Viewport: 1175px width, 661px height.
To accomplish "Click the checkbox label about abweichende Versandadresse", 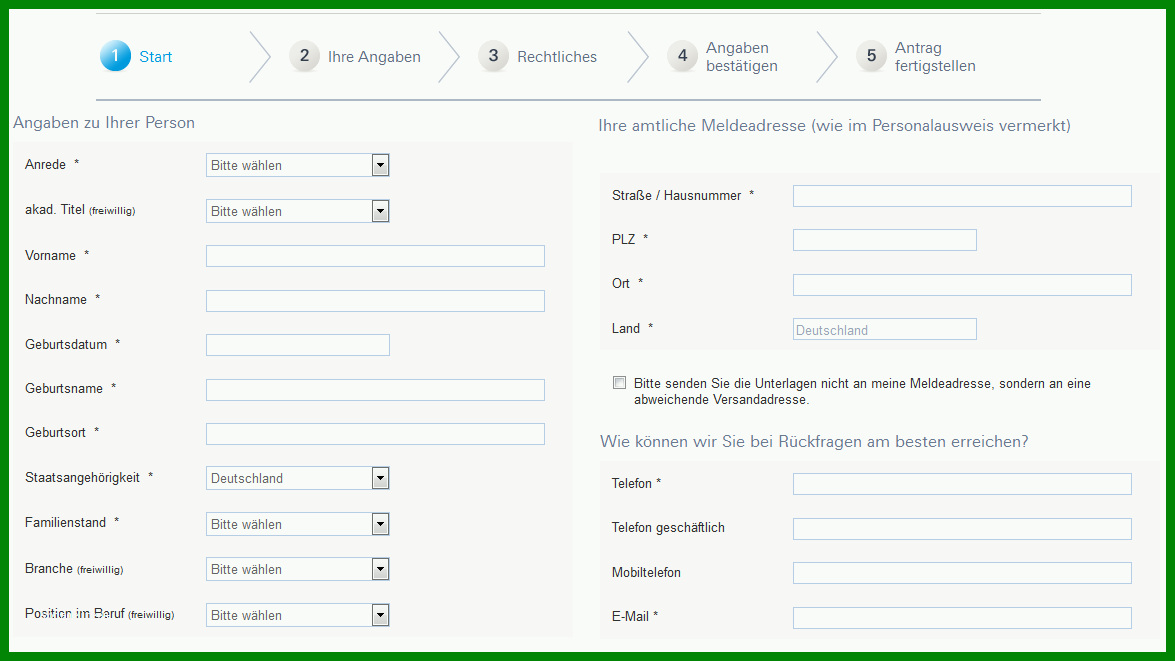I will (862, 391).
